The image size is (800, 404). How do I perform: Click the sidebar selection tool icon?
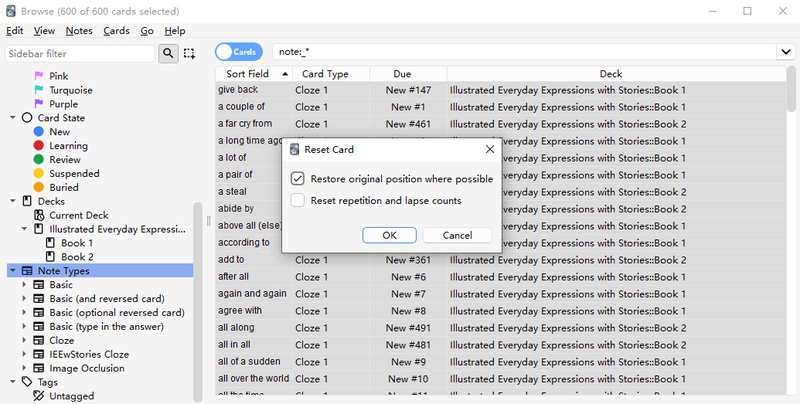tap(189, 53)
